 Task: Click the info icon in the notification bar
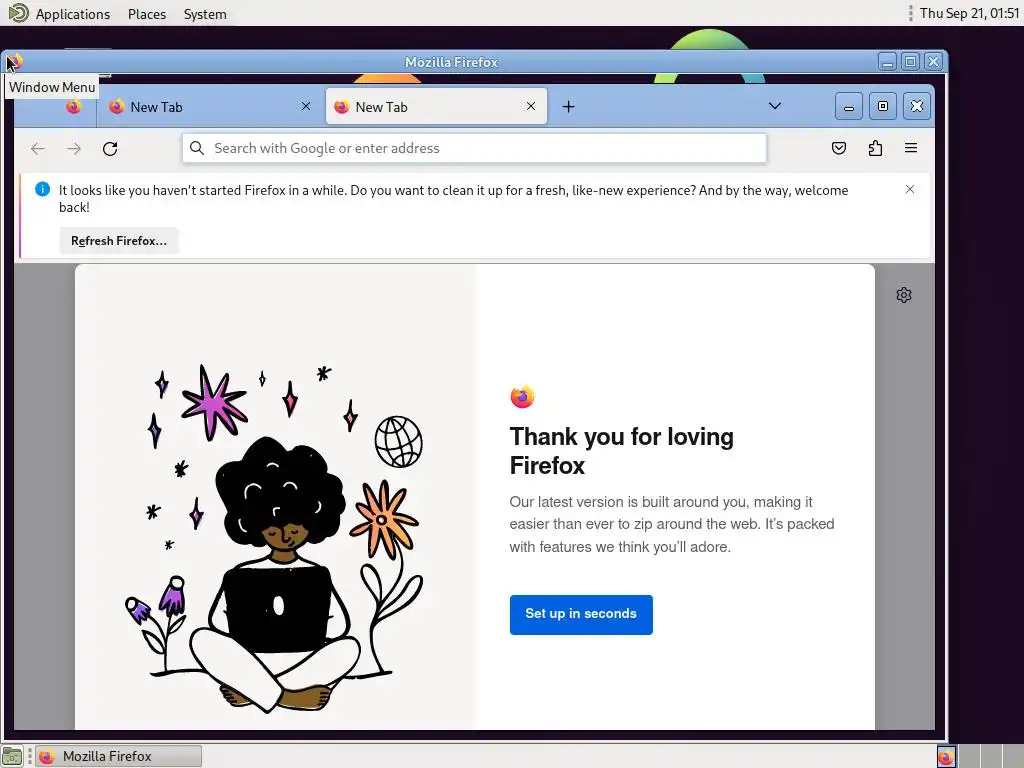tap(42, 189)
